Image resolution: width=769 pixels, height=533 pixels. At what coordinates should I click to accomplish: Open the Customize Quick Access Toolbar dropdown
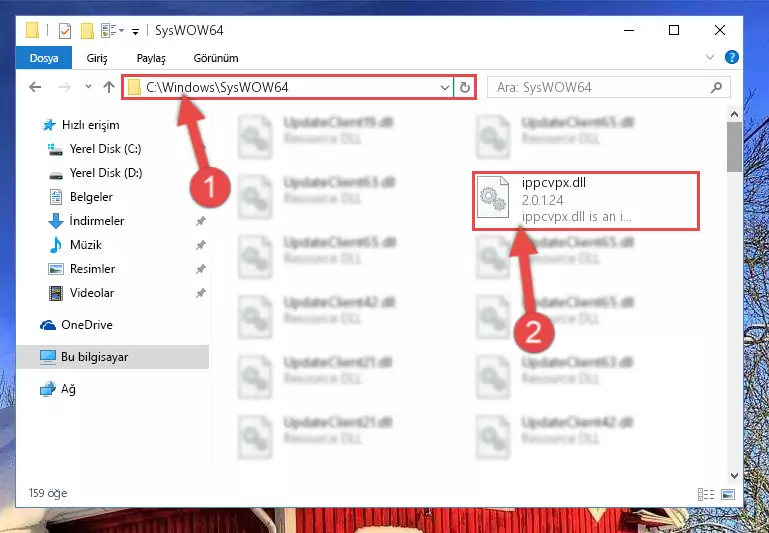pos(135,31)
